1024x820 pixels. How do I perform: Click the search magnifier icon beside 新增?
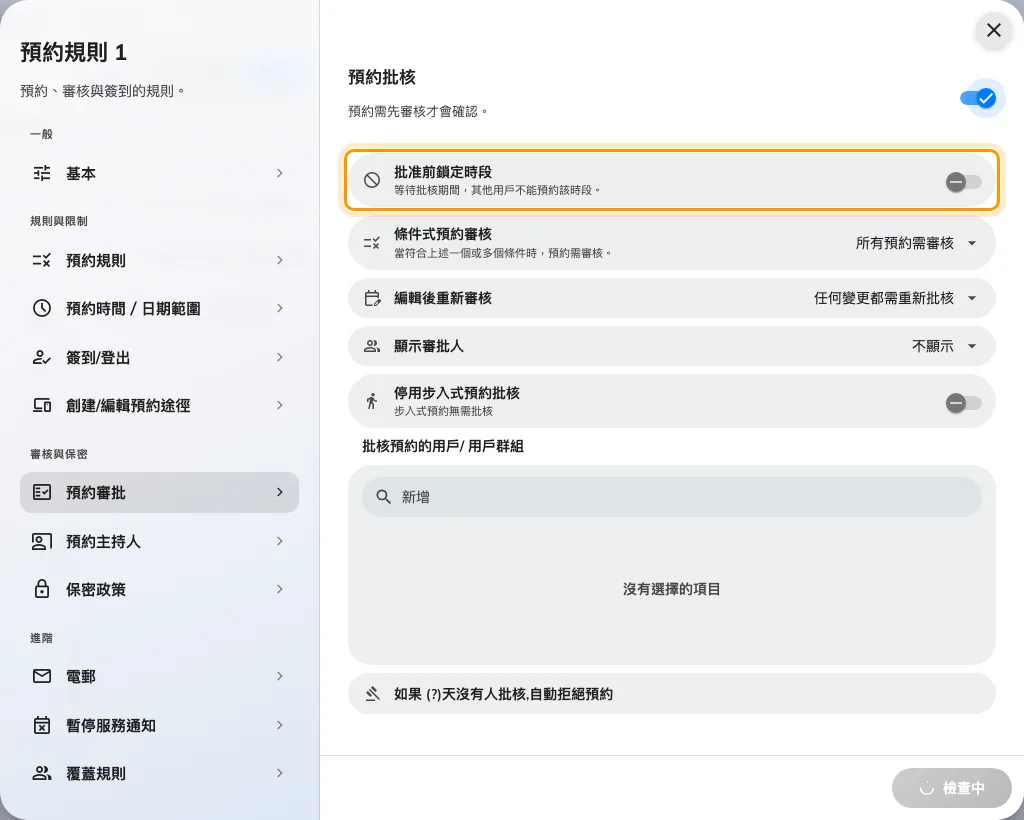pyautogui.click(x=383, y=497)
